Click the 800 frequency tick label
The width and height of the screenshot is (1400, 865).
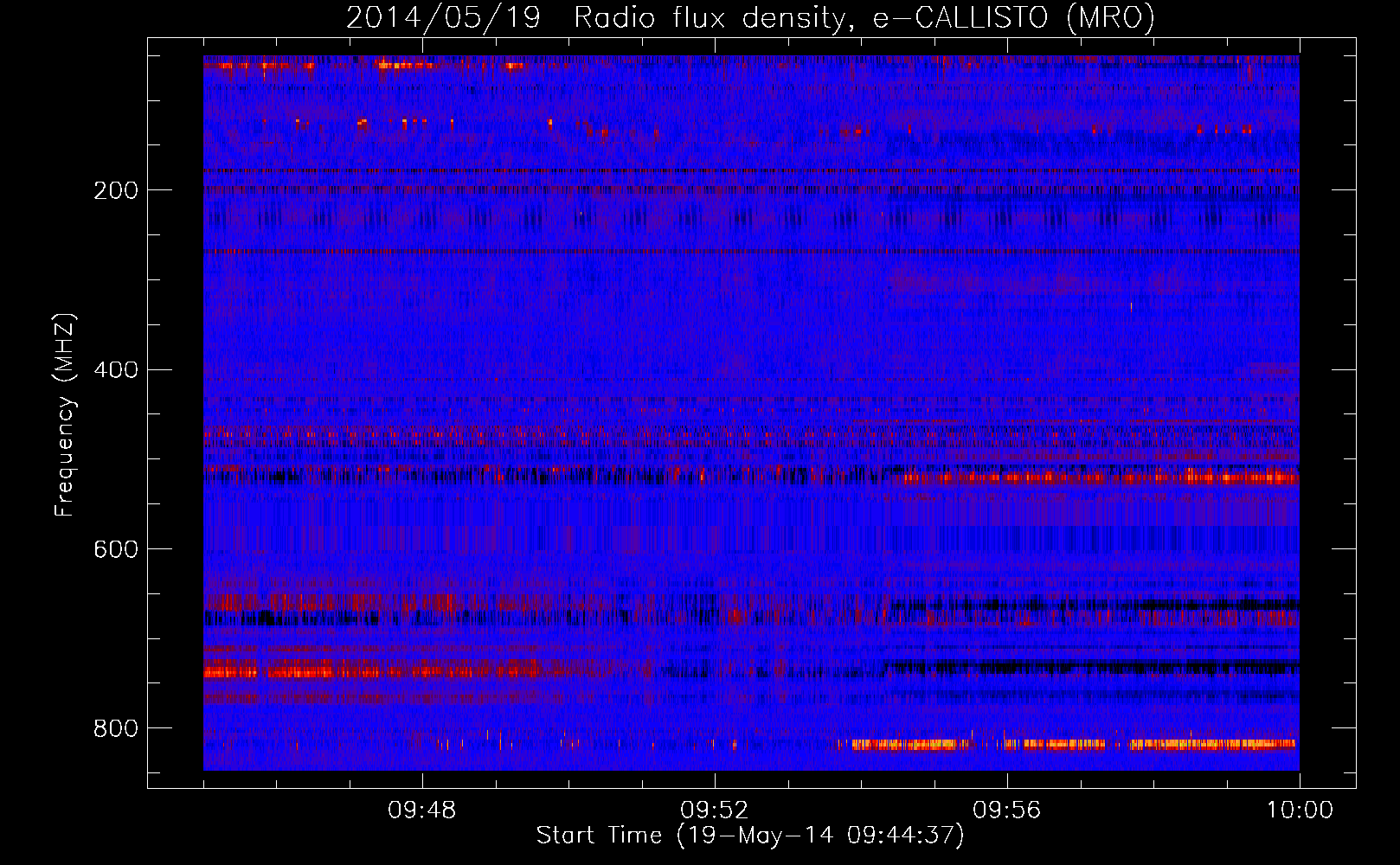[x=116, y=728]
